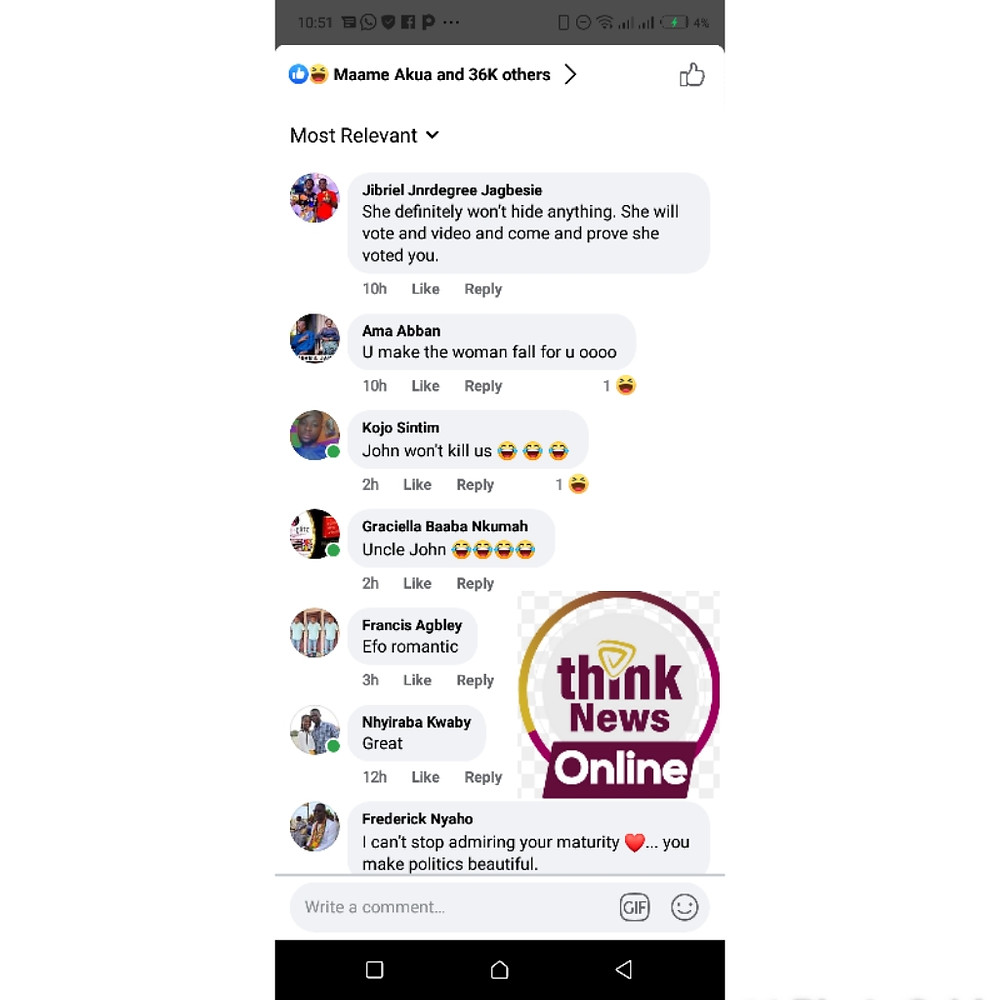Open the emoji smiley picker
This screenshot has height=1000, width=1000.
[x=684, y=907]
